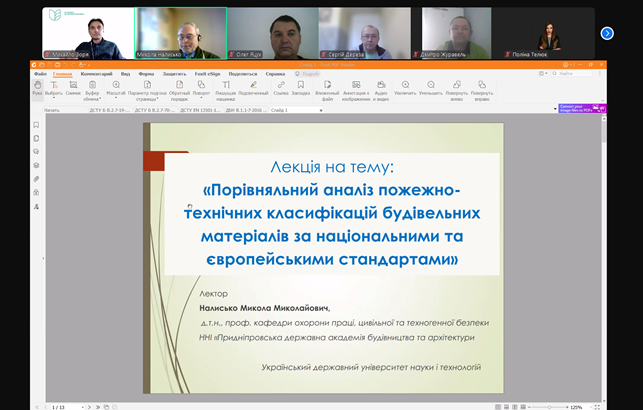
Task: Open Параметр подгона страницы option
Action: click(x=147, y=90)
